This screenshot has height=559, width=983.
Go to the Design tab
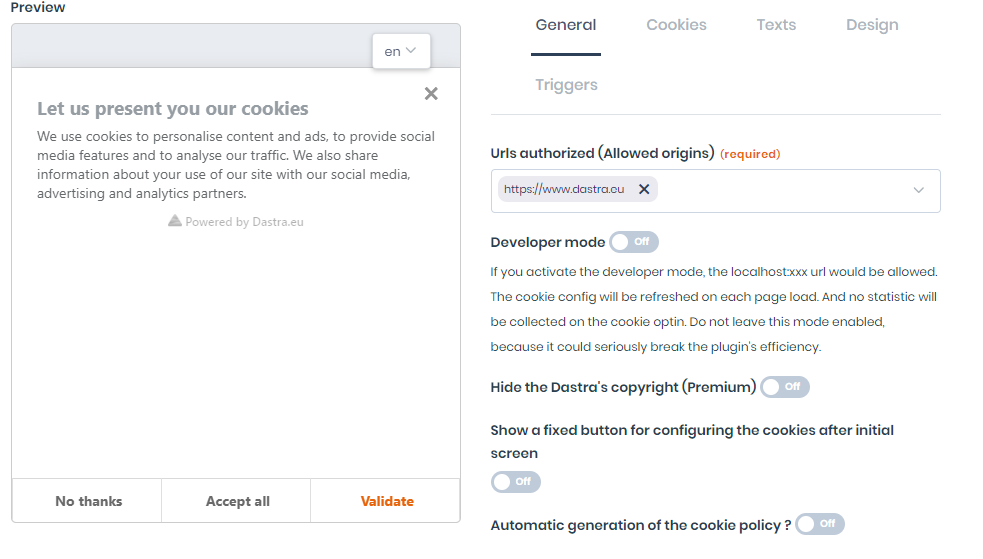872,25
